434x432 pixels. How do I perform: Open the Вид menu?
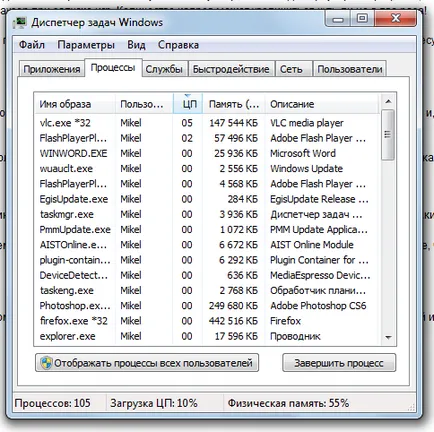click(136, 45)
